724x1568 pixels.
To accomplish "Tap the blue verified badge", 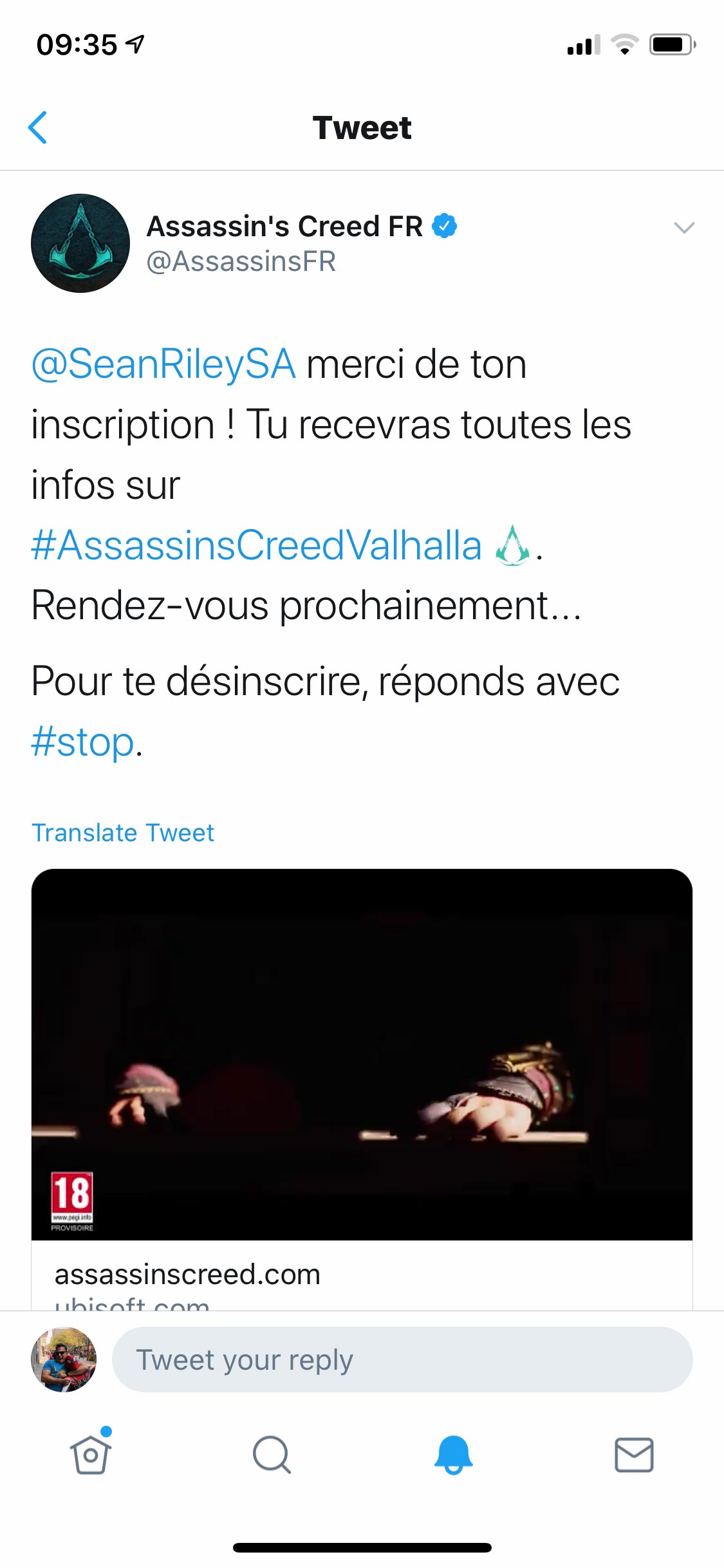I will pyautogui.click(x=444, y=226).
